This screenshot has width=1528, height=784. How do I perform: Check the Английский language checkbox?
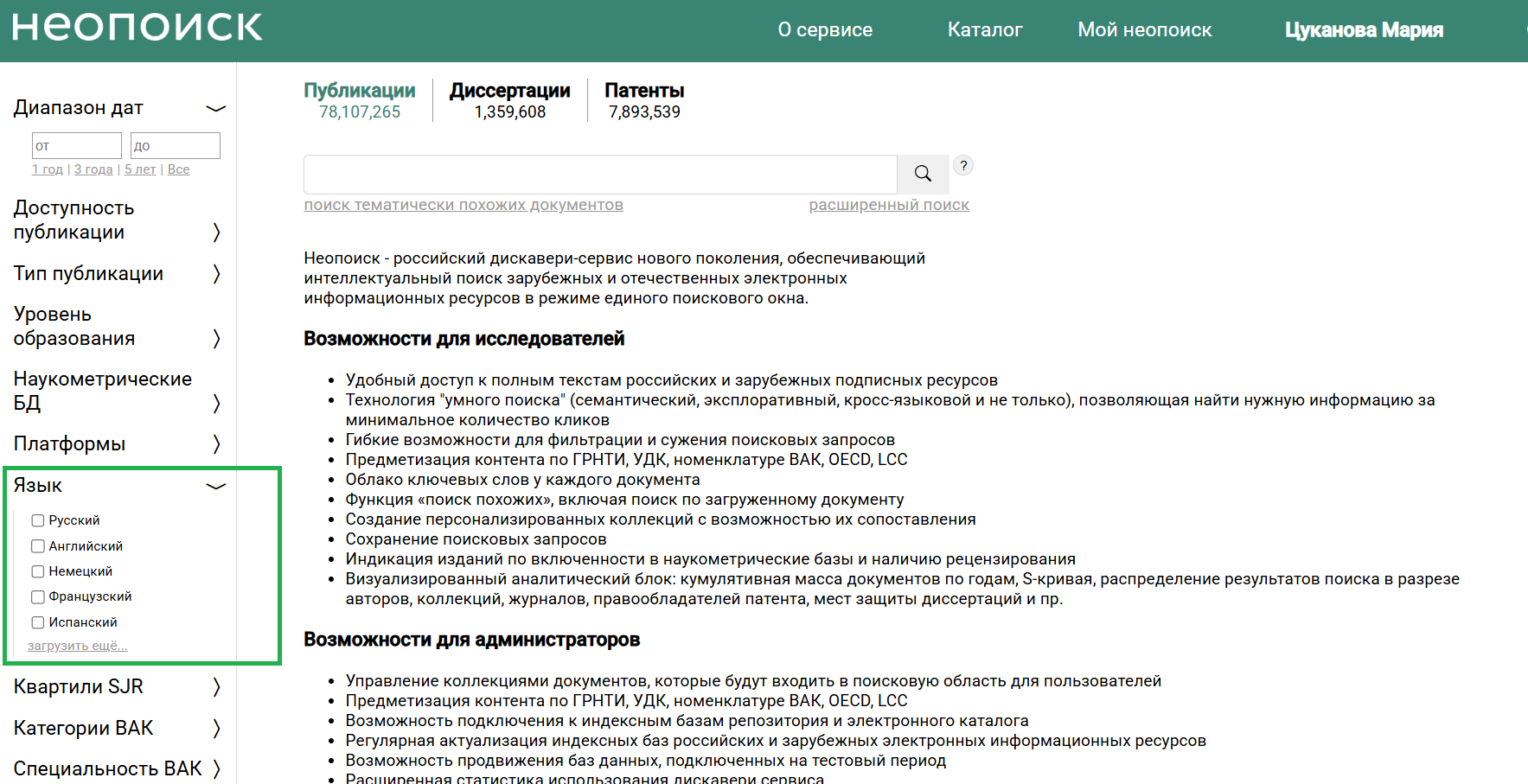click(38, 546)
